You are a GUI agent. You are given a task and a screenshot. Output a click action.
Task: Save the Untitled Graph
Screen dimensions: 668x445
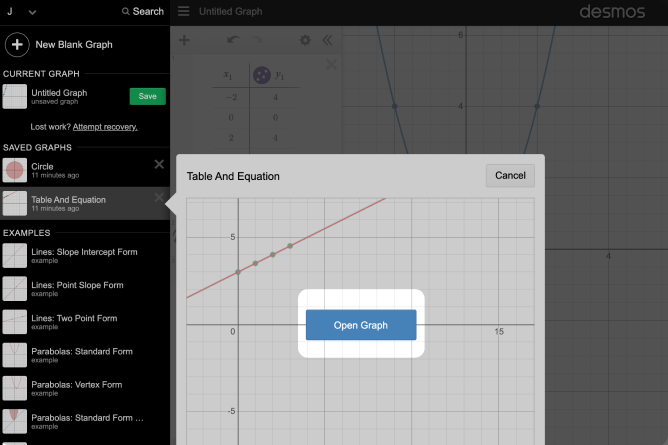147,97
